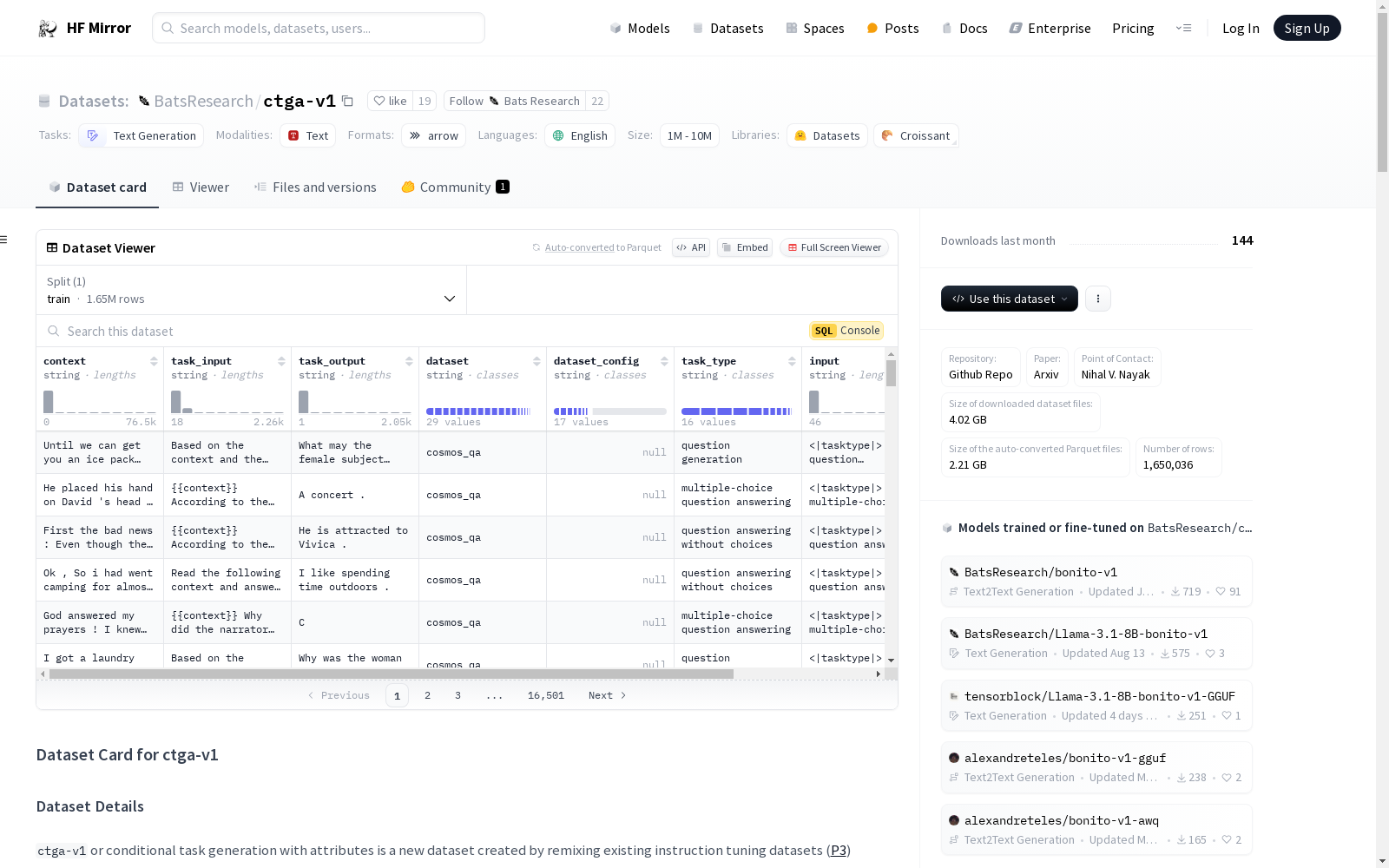1389x868 pixels.
Task: Click the English language tag
Action: 580,135
